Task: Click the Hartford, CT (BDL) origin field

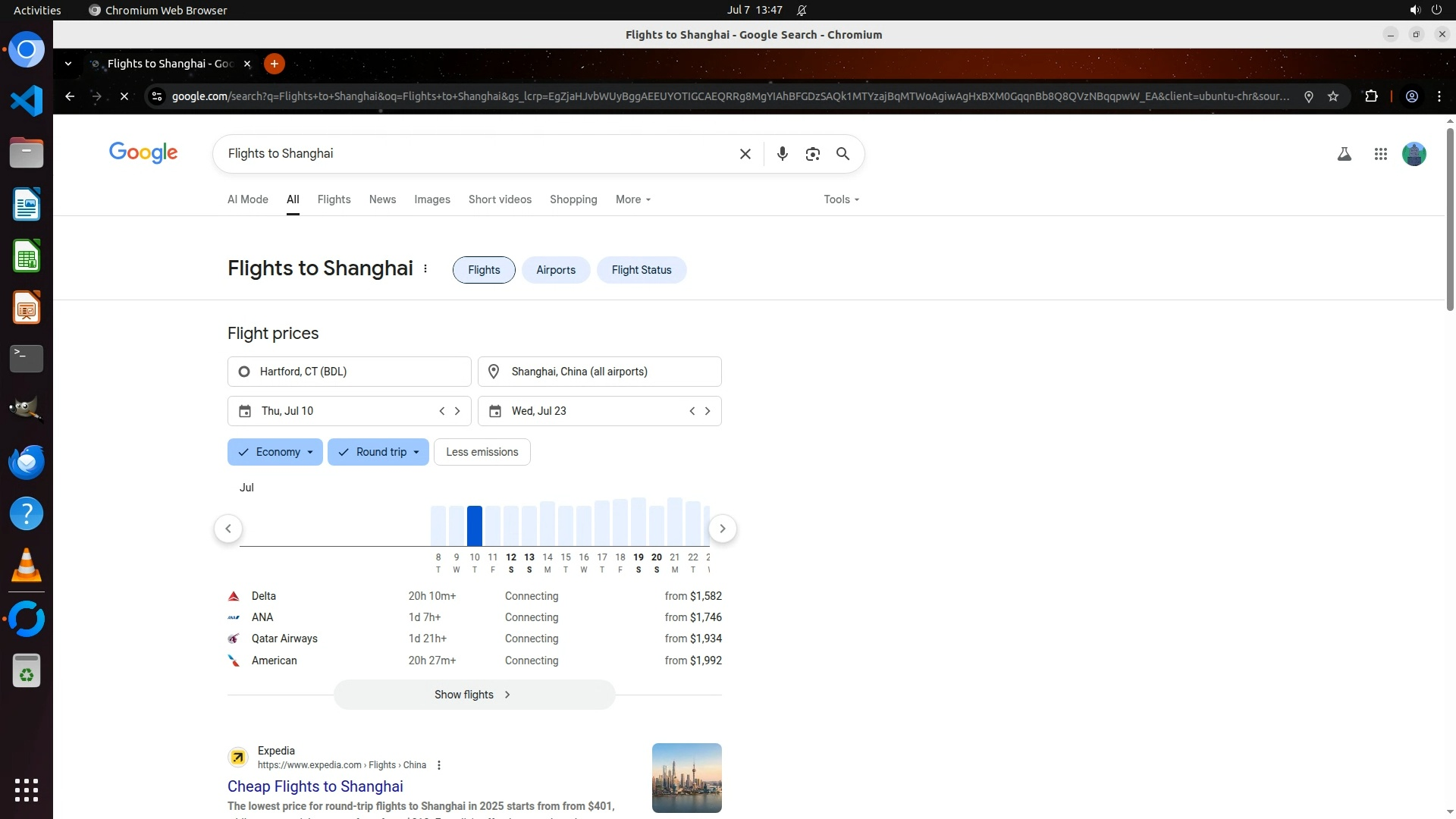Action: (x=349, y=372)
